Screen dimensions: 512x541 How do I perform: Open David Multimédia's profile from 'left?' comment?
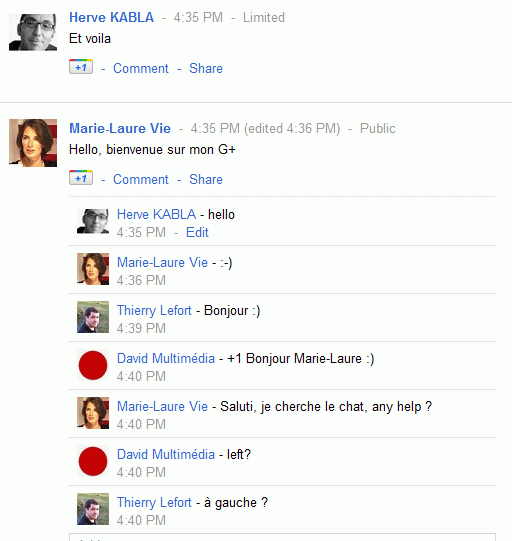166,454
